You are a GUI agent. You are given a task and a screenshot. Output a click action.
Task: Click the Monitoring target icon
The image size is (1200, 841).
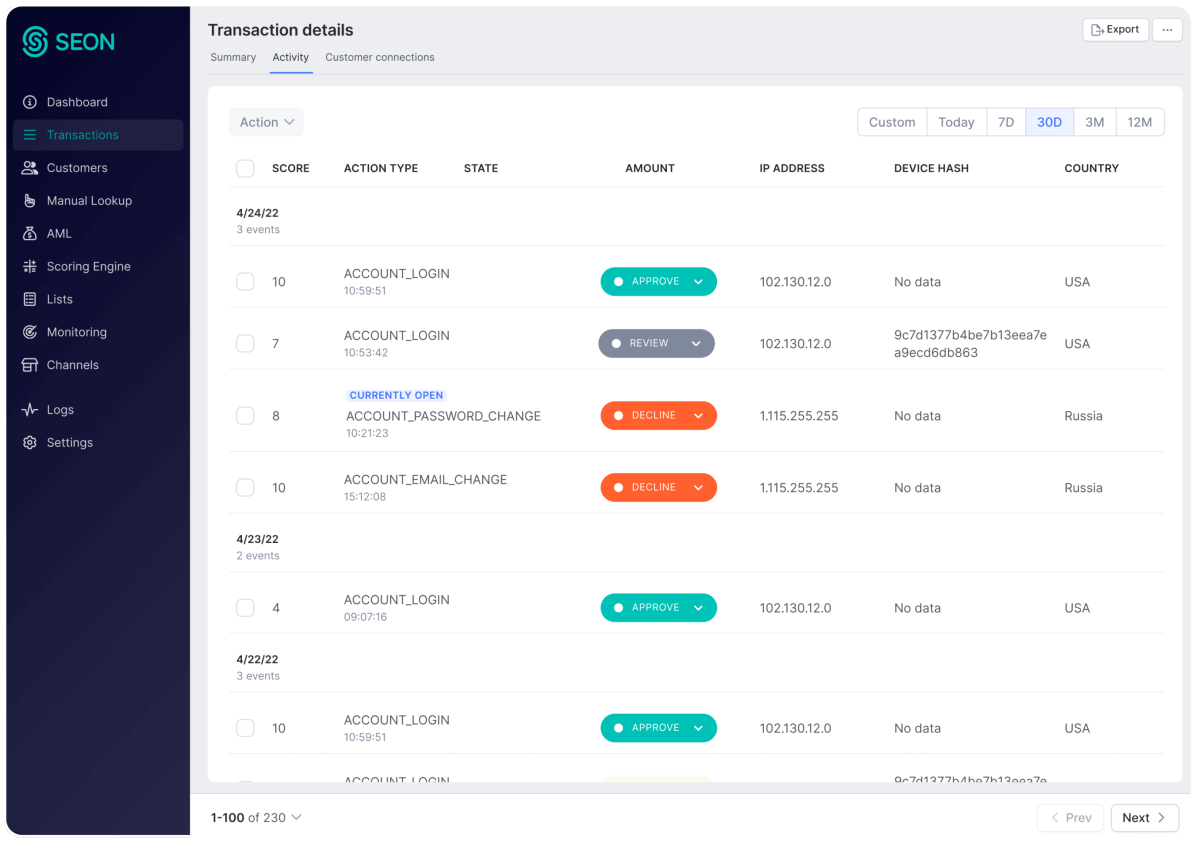point(30,332)
